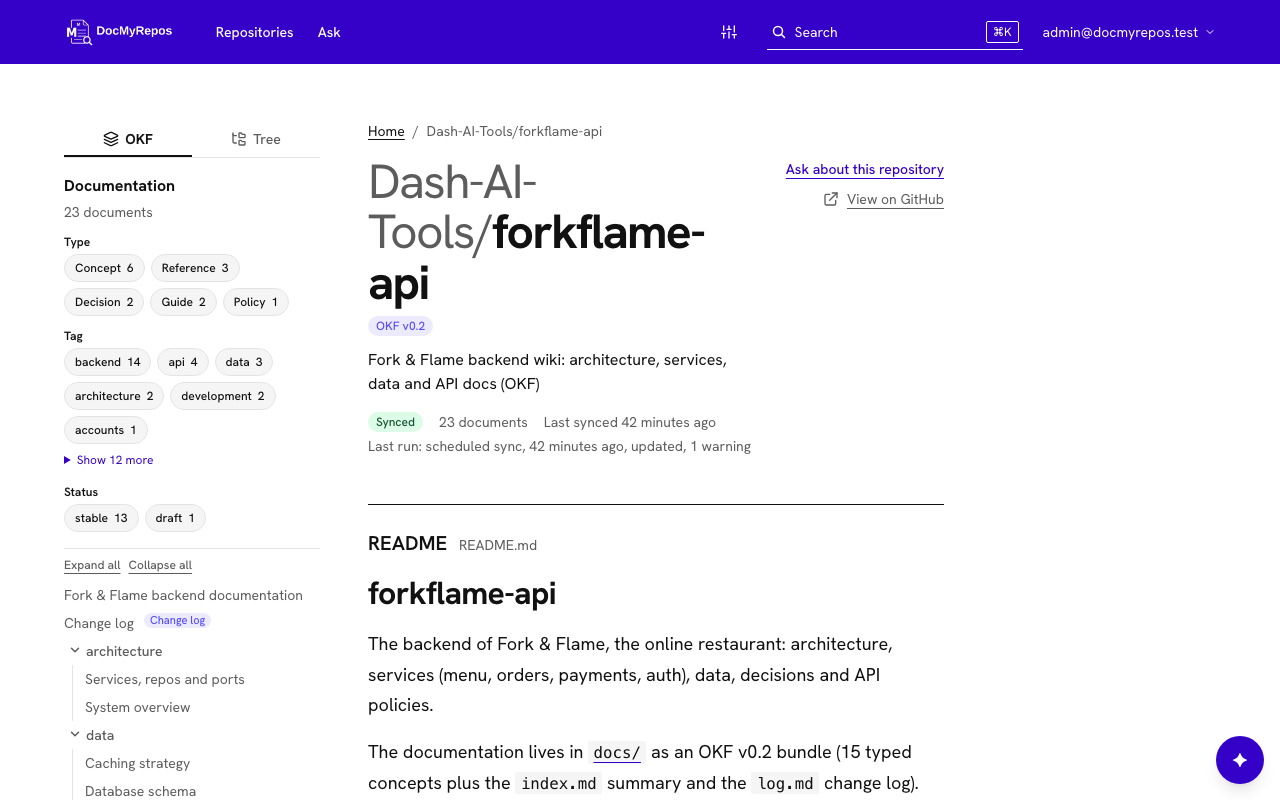This screenshot has height=800, width=1280.
Task: Collapse the architecture tree folder
Action: click(75, 651)
